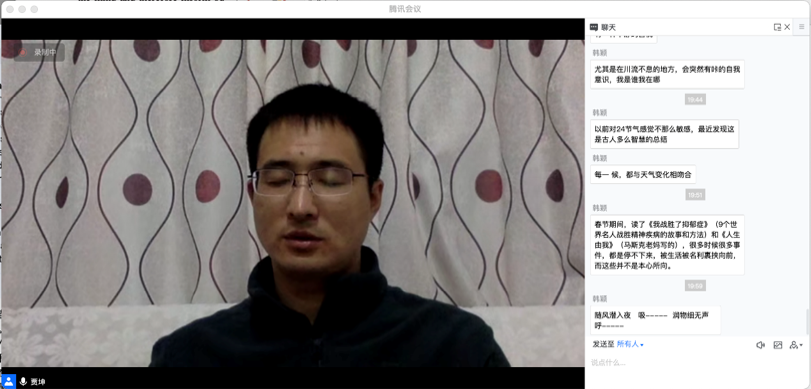The image size is (811, 389).
Task: Click the blue participant avatar icon for 贾坤
Action: tap(9, 382)
